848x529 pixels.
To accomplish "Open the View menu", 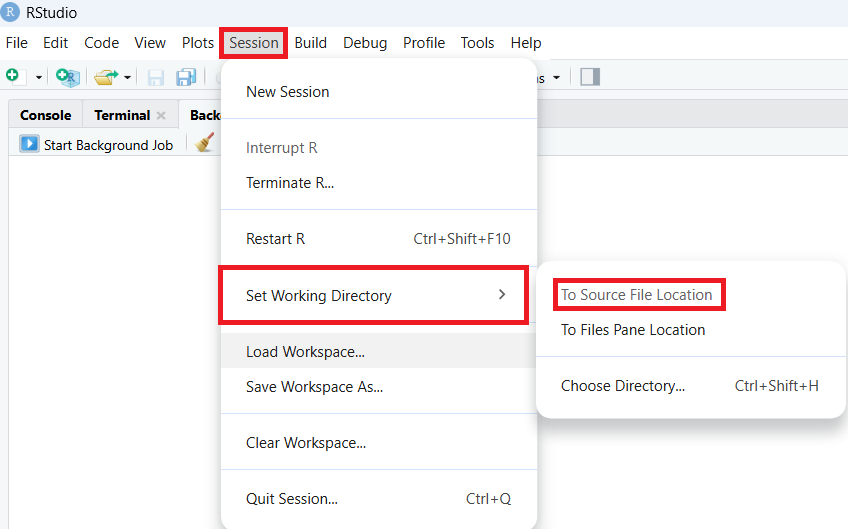I will point(150,43).
